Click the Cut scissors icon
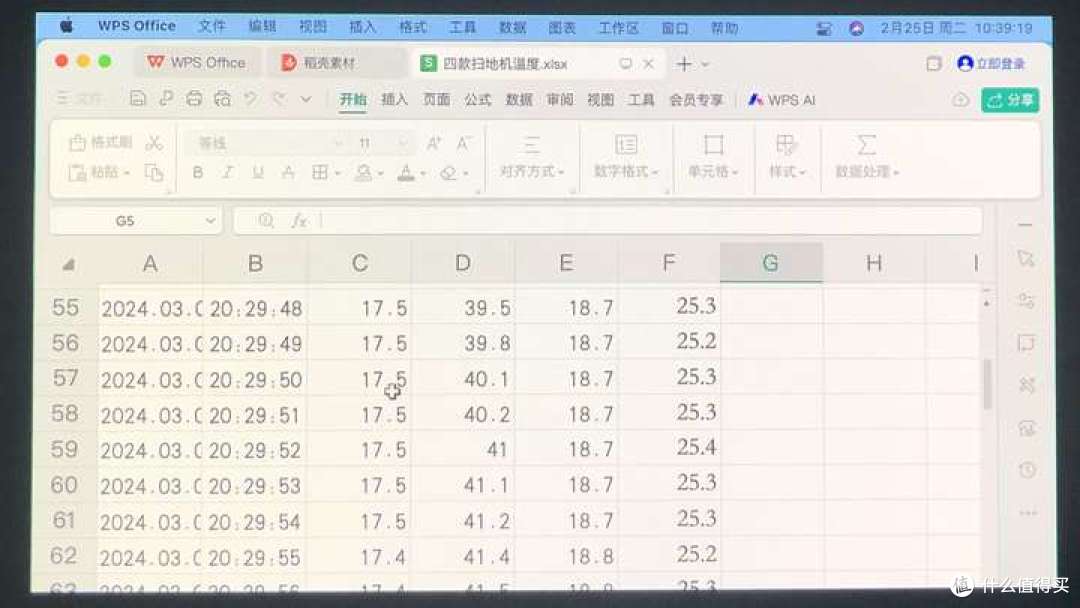This screenshot has width=1080, height=608. click(x=154, y=143)
